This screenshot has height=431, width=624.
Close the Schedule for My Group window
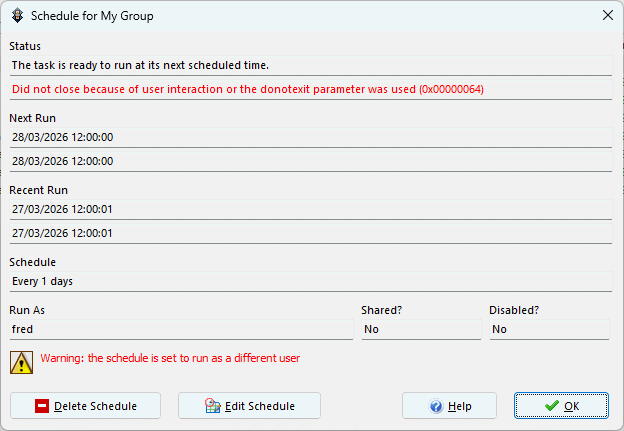point(607,16)
